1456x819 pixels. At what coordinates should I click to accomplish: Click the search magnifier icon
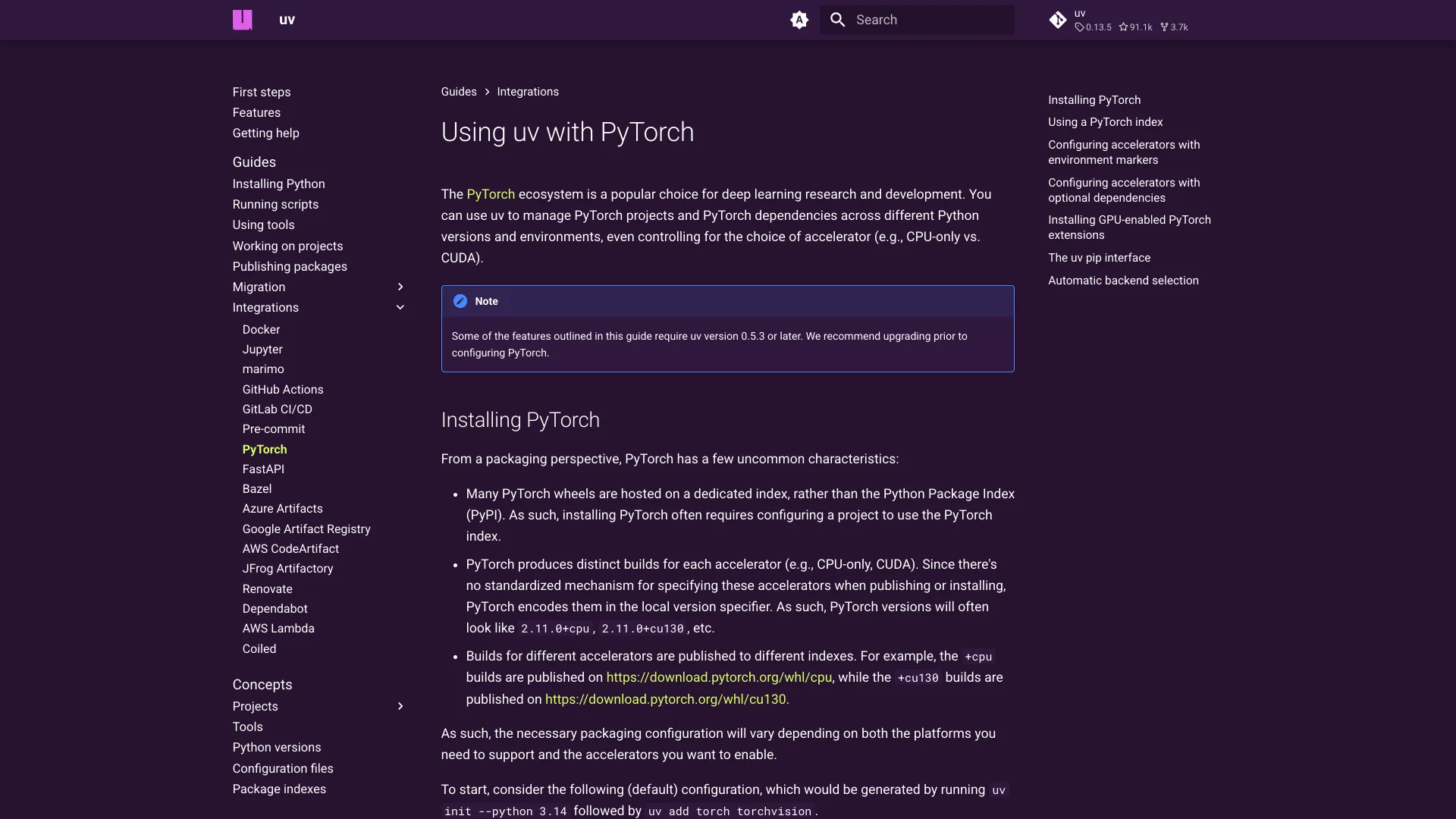(838, 20)
